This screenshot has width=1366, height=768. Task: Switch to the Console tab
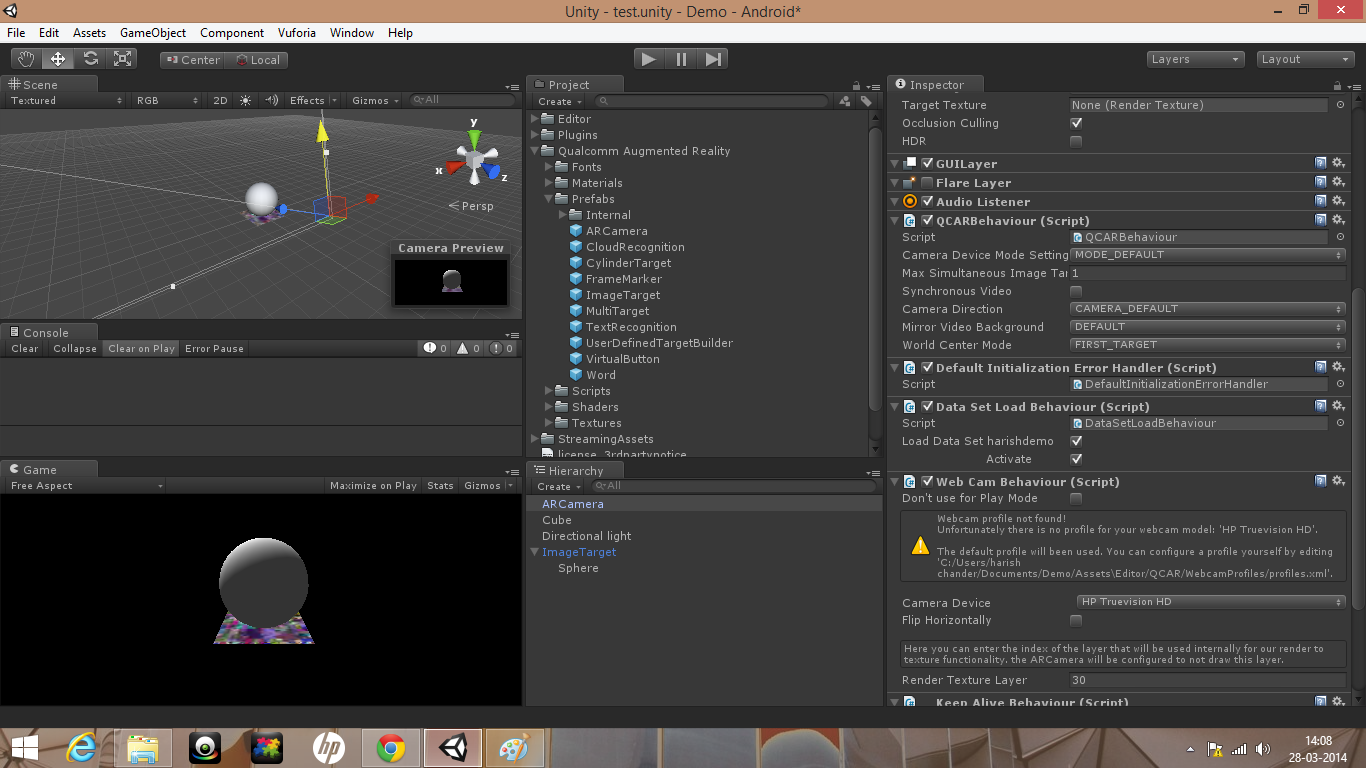(47, 333)
